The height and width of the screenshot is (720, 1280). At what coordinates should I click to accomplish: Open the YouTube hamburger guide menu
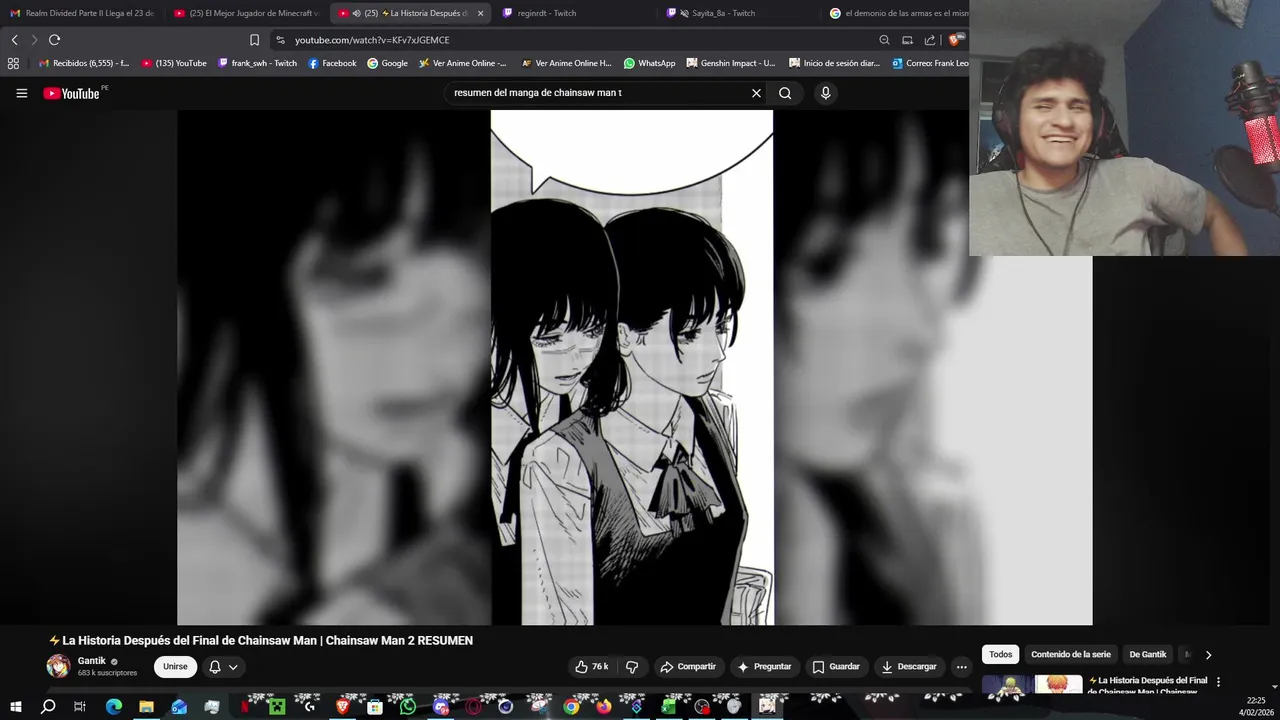click(x=21, y=93)
